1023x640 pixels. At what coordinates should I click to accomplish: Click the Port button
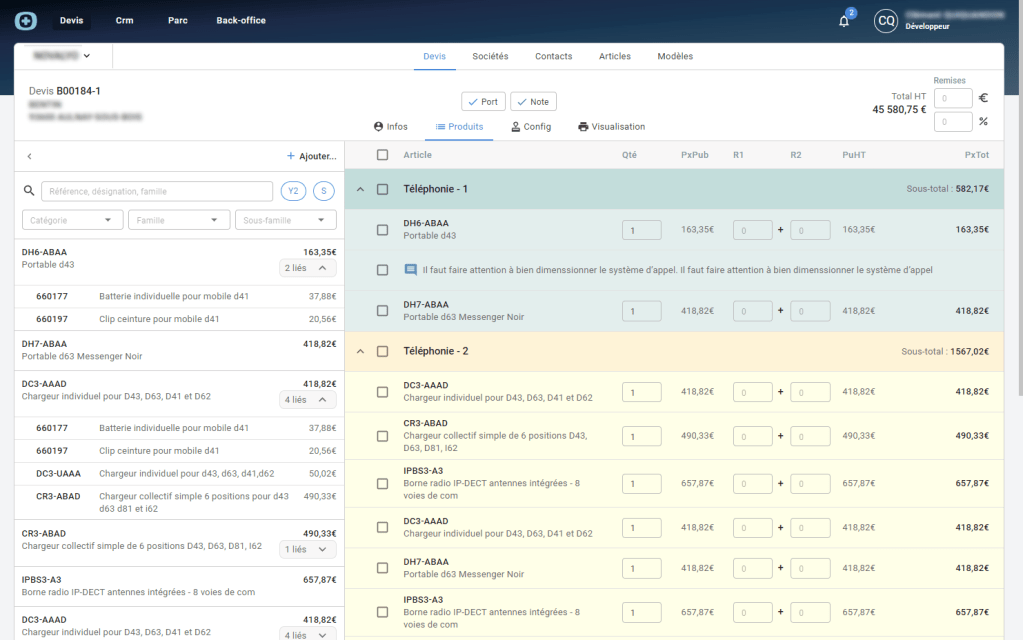click(x=483, y=102)
